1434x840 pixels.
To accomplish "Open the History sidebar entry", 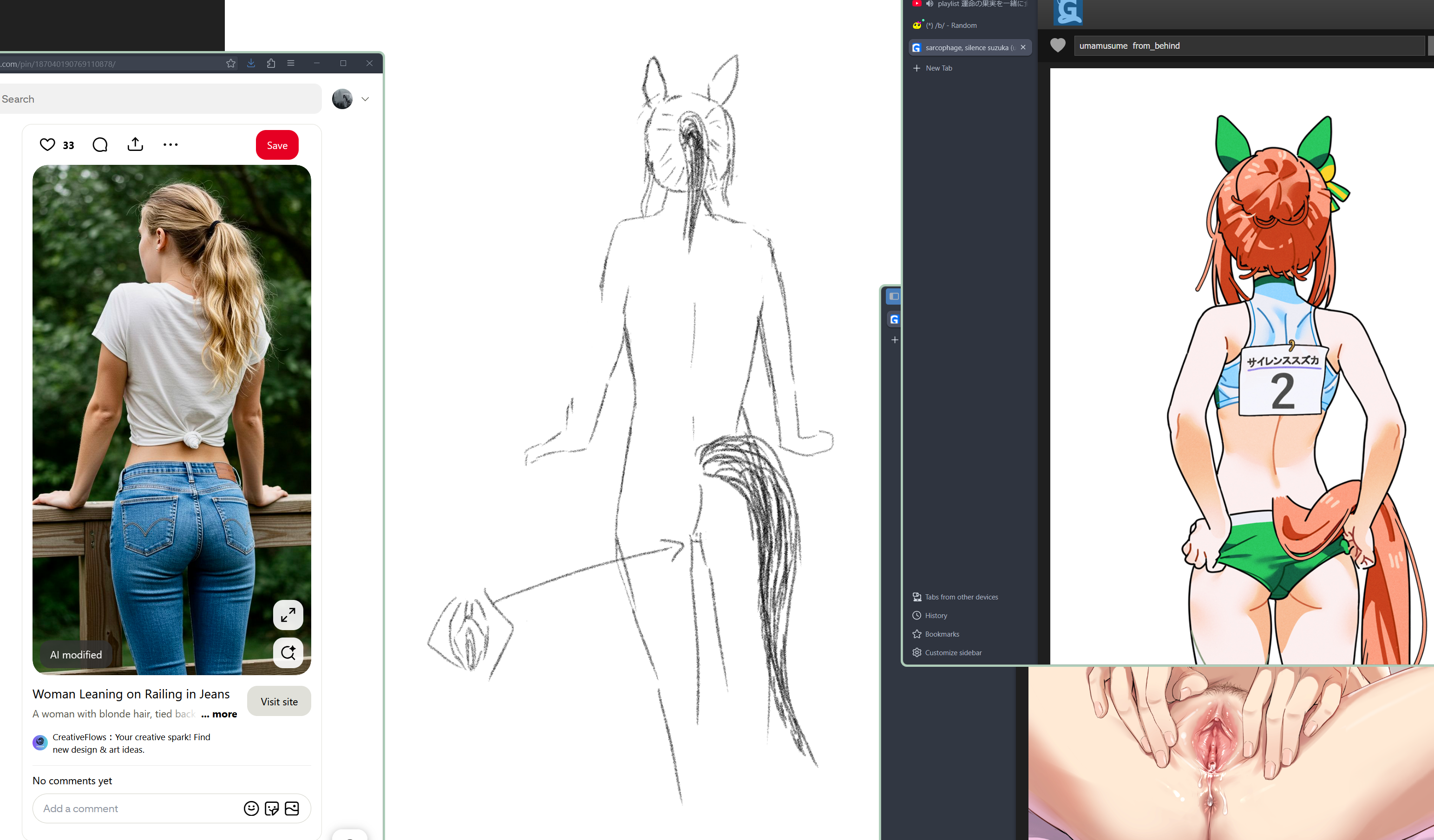I will tap(930, 615).
